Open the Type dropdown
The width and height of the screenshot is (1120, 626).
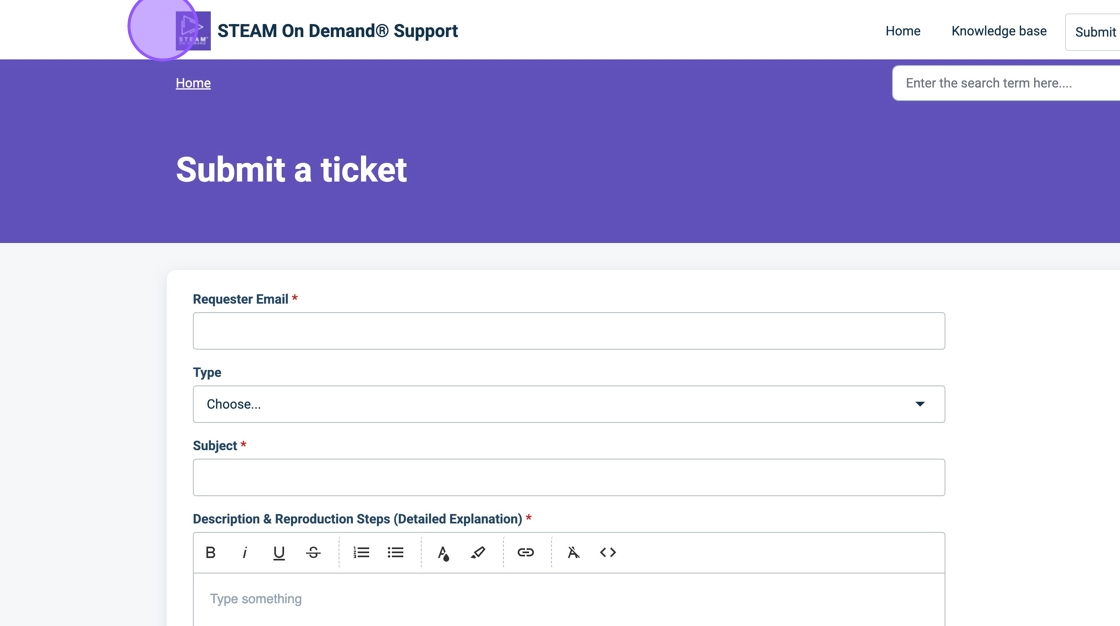coord(568,404)
